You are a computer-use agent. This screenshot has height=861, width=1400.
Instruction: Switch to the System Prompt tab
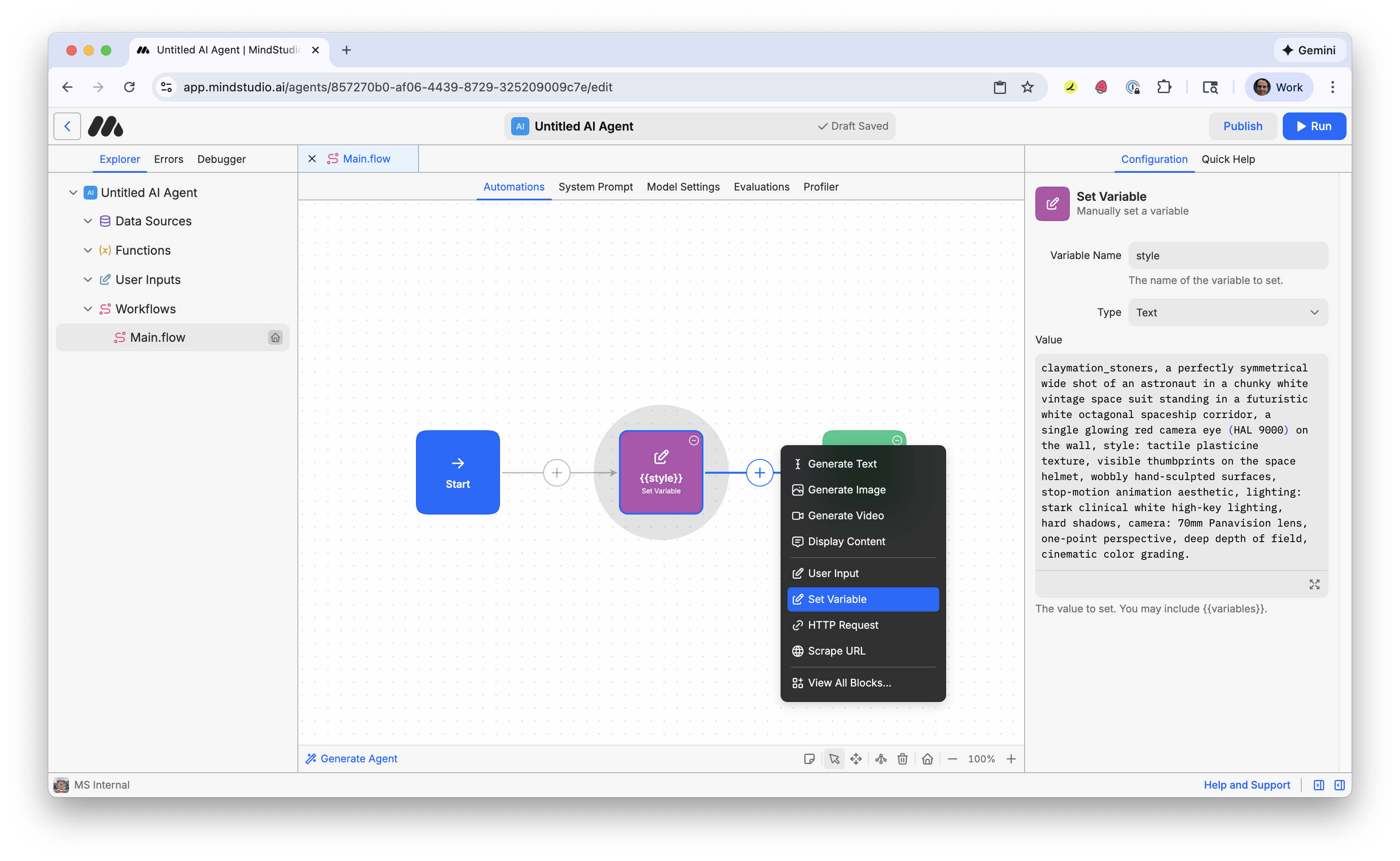click(x=596, y=187)
